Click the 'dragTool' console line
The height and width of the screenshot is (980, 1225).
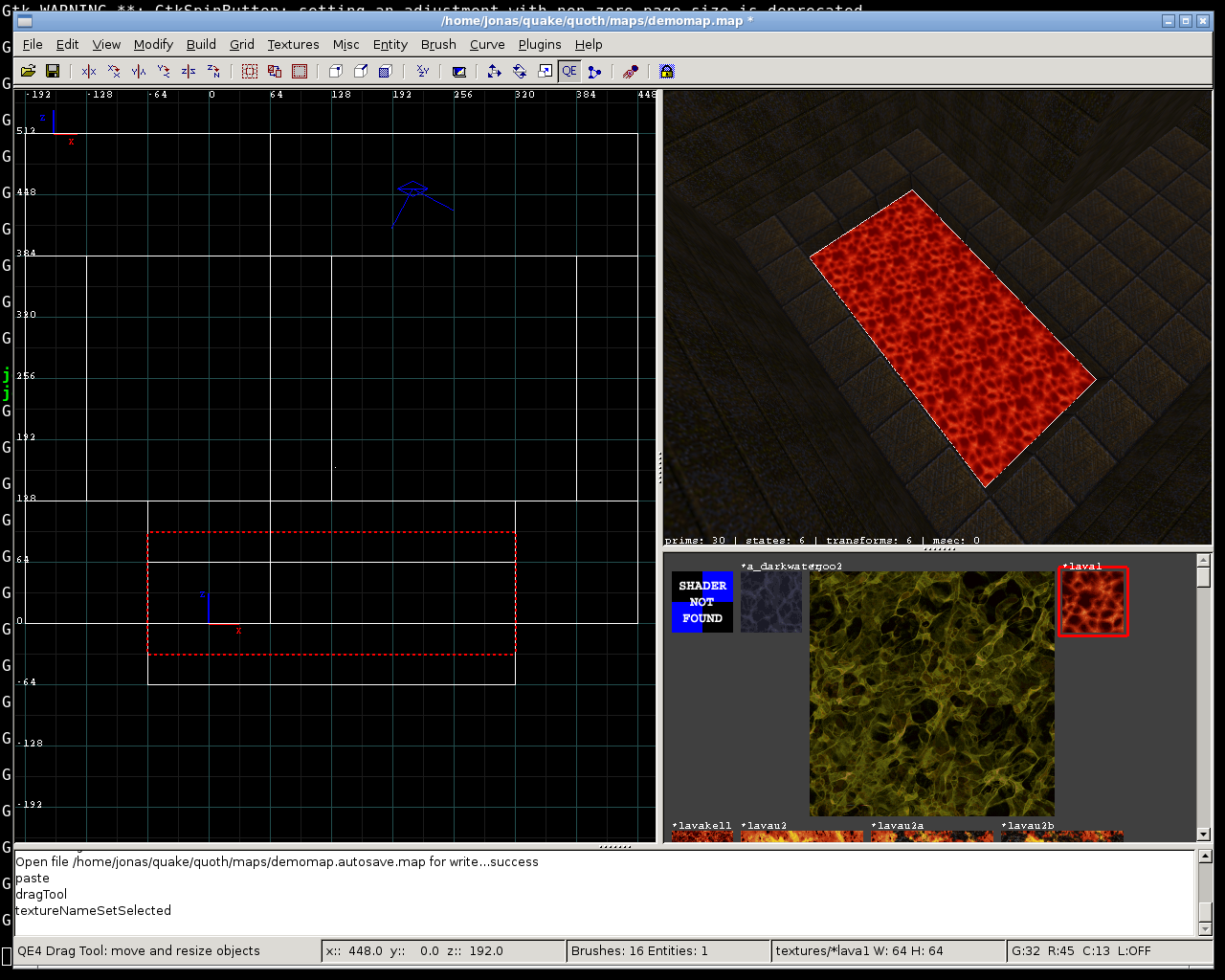[x=41, y=894]
